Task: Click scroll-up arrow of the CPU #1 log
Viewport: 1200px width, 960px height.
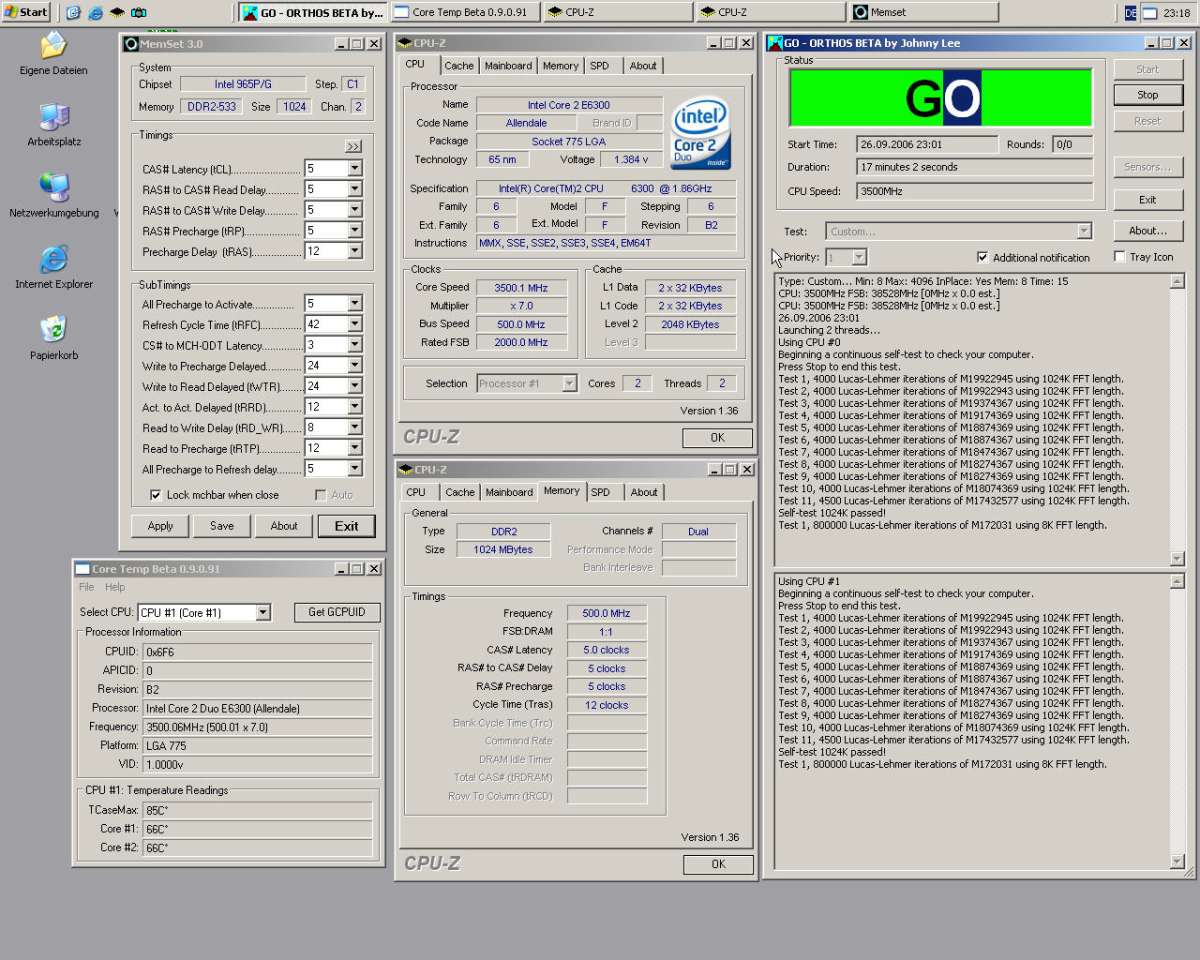Action: pyautogui.click(x=1177, y=582)
